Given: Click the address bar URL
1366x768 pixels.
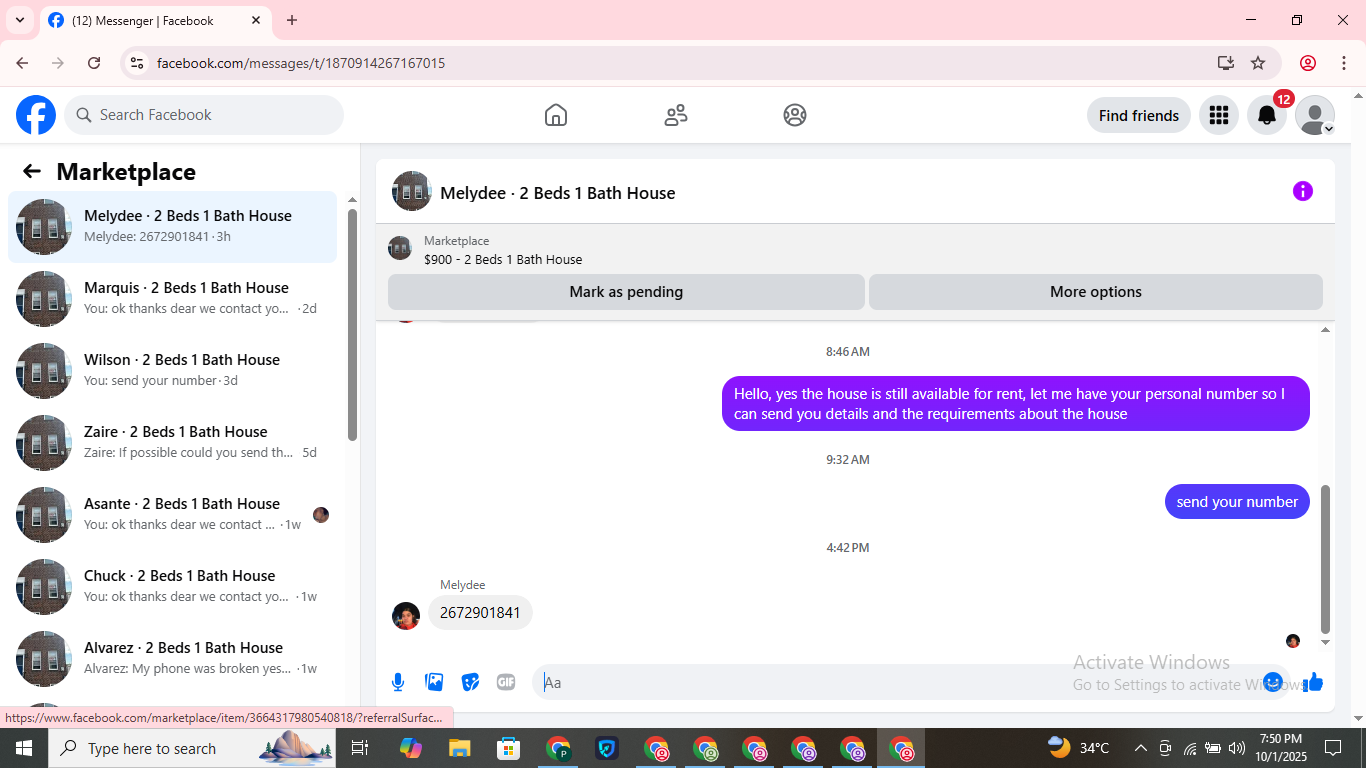Looking at the screenshot, I should pyautogui.click(x=301, y=63).
